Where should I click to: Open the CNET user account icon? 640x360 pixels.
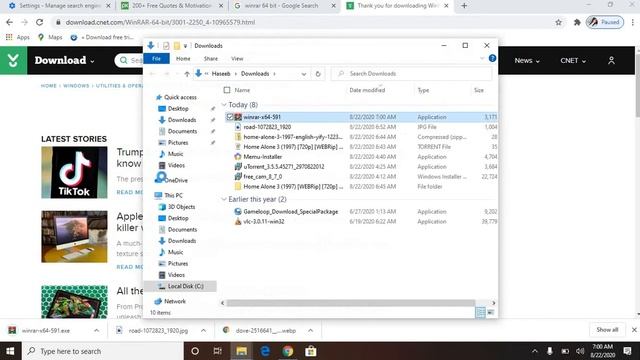(x=611, y=60)
